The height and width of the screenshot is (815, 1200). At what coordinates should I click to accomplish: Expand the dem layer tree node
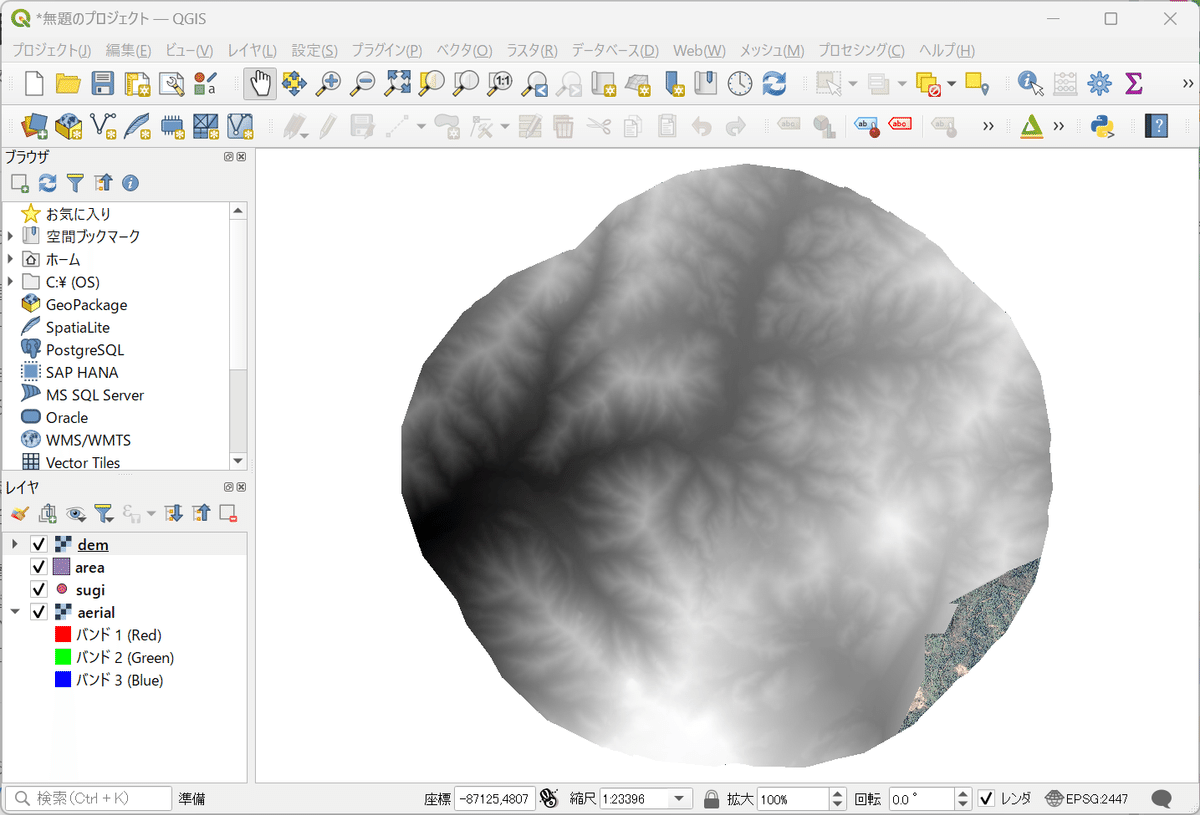[14, 545]
